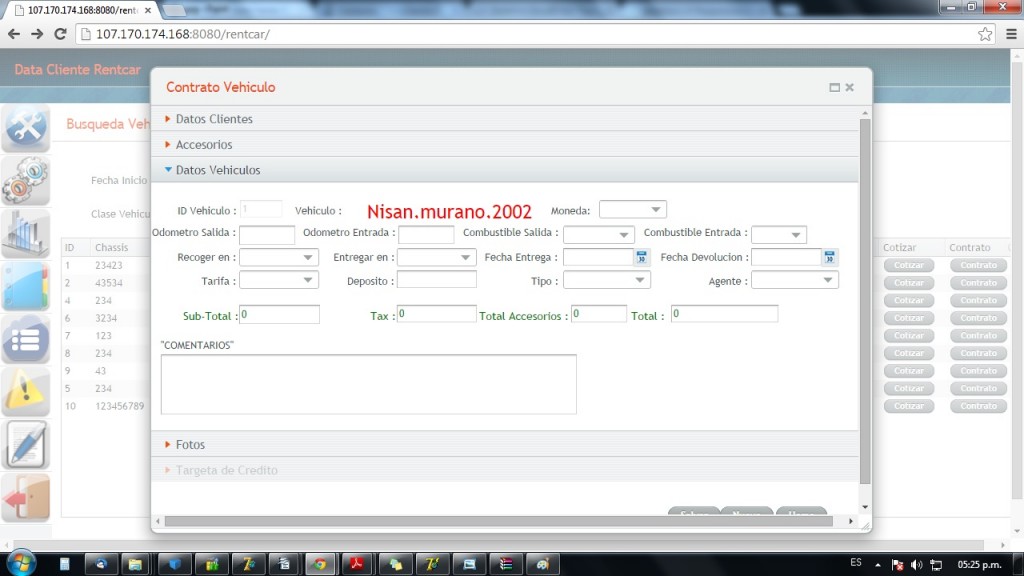Click Contrato for chassis 123 row
The width and height of the screenshot is (1024, 576).
click(978, 336)
